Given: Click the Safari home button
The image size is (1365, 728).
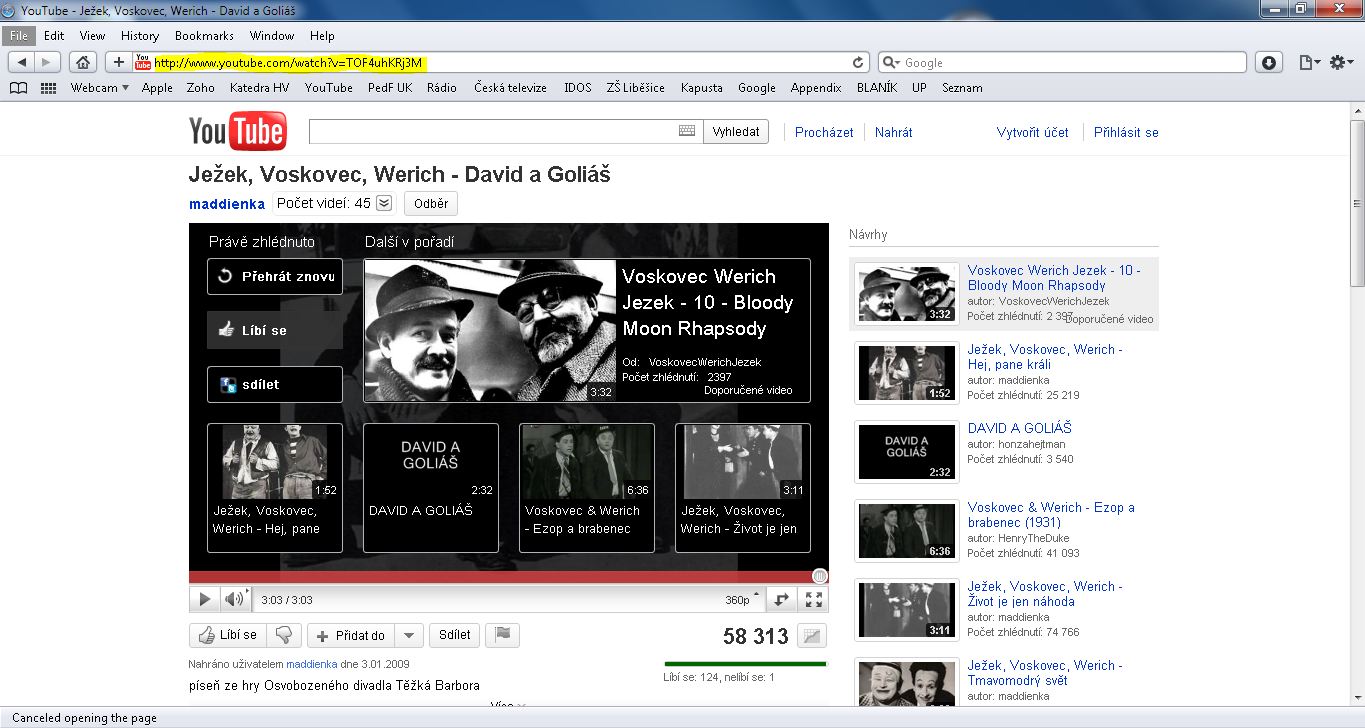Looking at the screenshot, I should (84, 62).
